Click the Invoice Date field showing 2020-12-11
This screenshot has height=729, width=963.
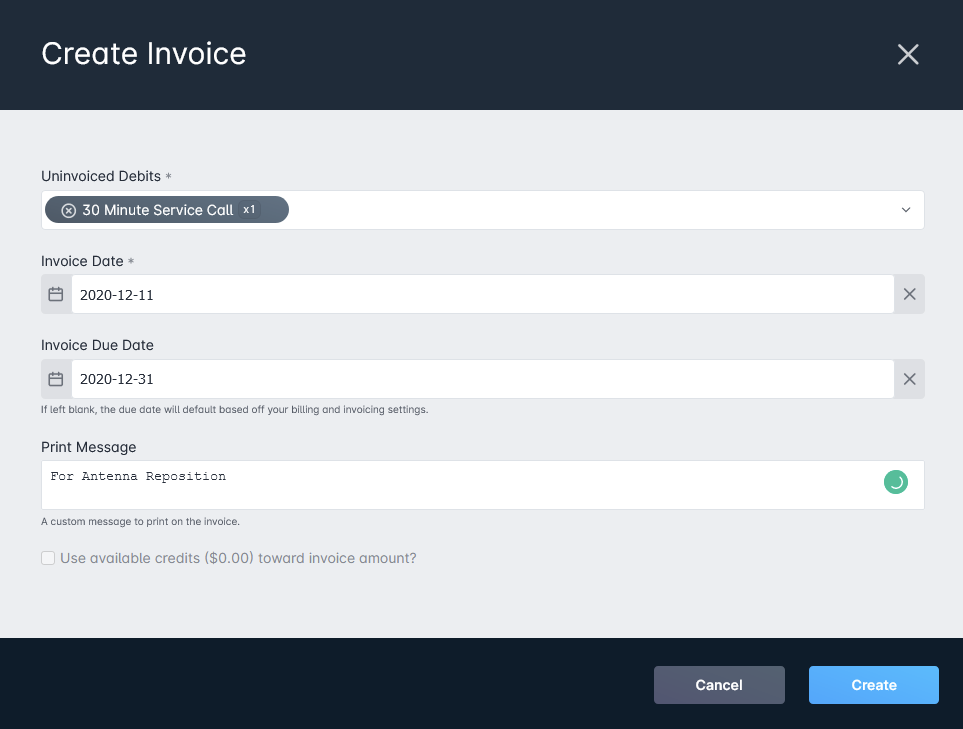tap(483, 294)
